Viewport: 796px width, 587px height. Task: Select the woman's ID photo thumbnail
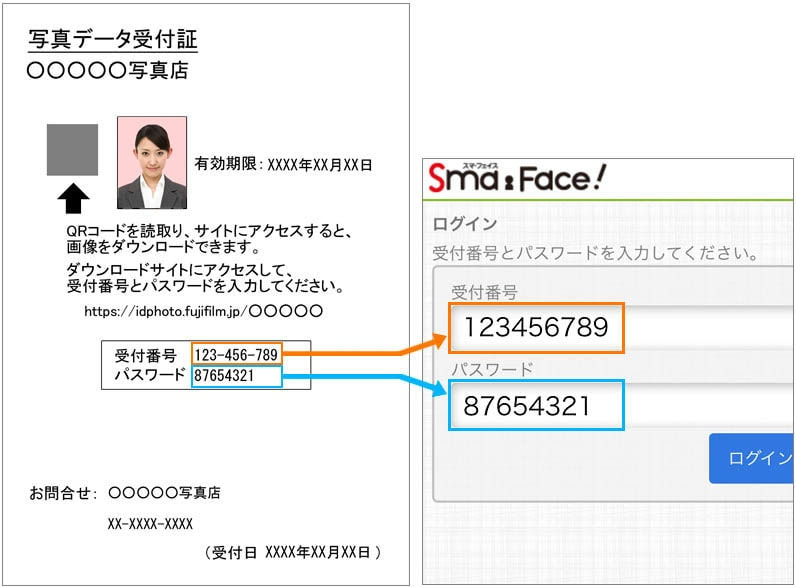[152, 162]
